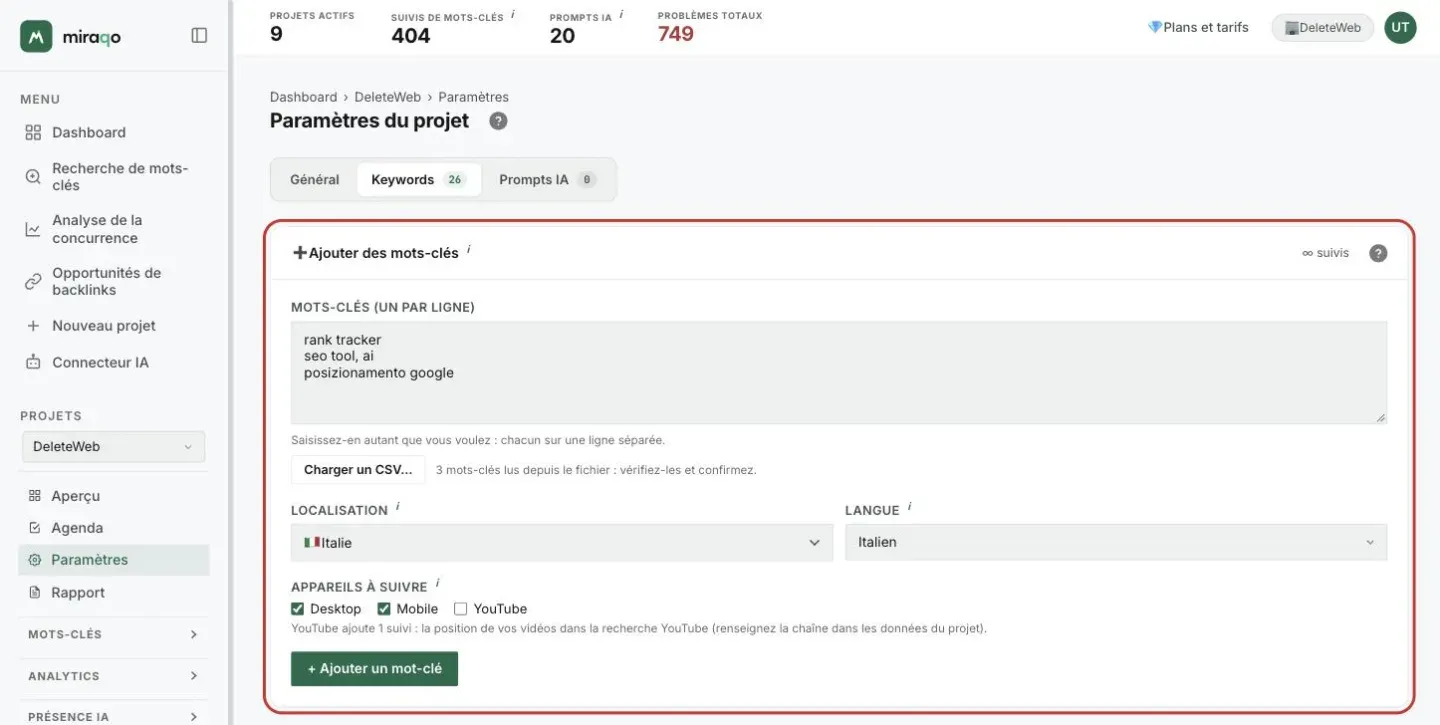This screenshot has width=1440, height=725.
Task: Switch to the Général tab
Action: (315, 180)
